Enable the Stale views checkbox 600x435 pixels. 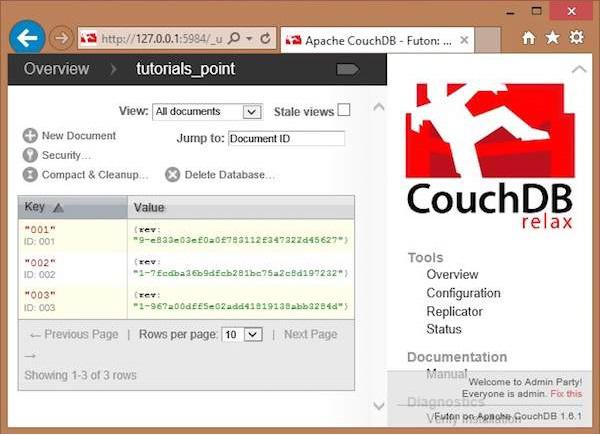[x=344, y=110]
